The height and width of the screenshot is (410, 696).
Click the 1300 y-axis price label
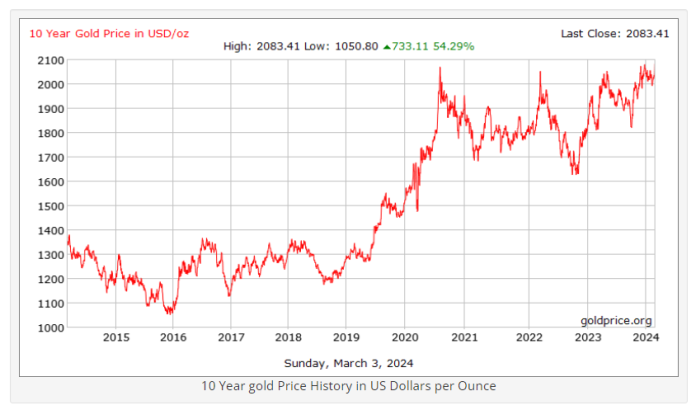[52, 255]
